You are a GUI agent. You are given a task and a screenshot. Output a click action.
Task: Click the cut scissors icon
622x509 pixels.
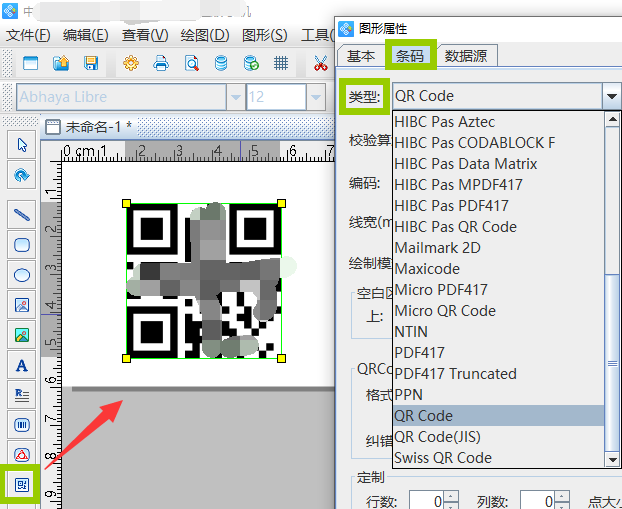click(x=321, y=63)
